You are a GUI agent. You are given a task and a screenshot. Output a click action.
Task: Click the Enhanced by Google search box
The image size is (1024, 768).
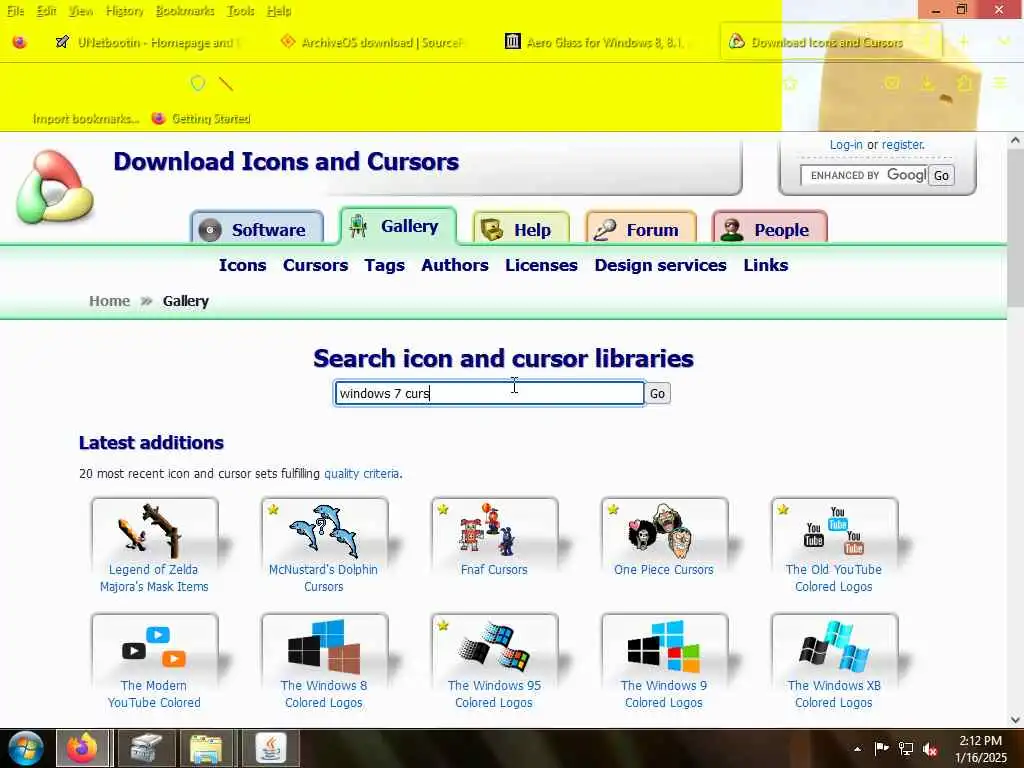(x=864, y=175)
